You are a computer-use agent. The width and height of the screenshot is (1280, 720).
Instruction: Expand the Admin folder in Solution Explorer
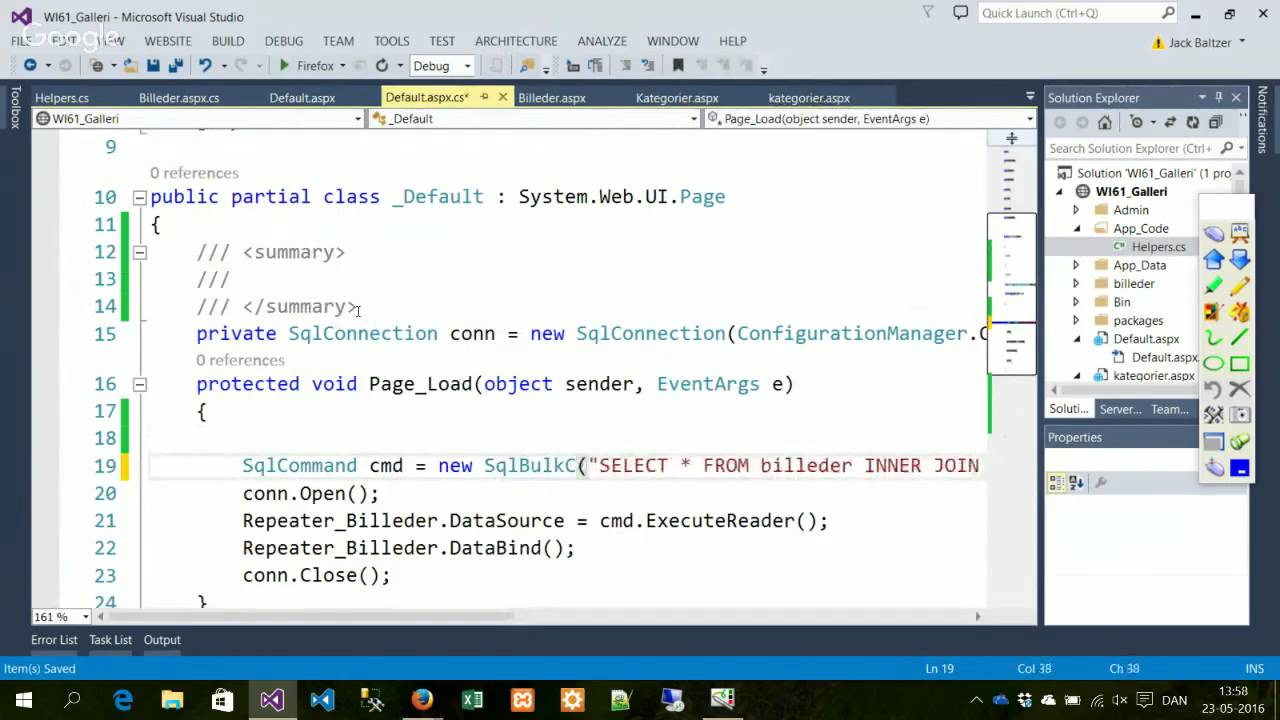point(1076,210)
